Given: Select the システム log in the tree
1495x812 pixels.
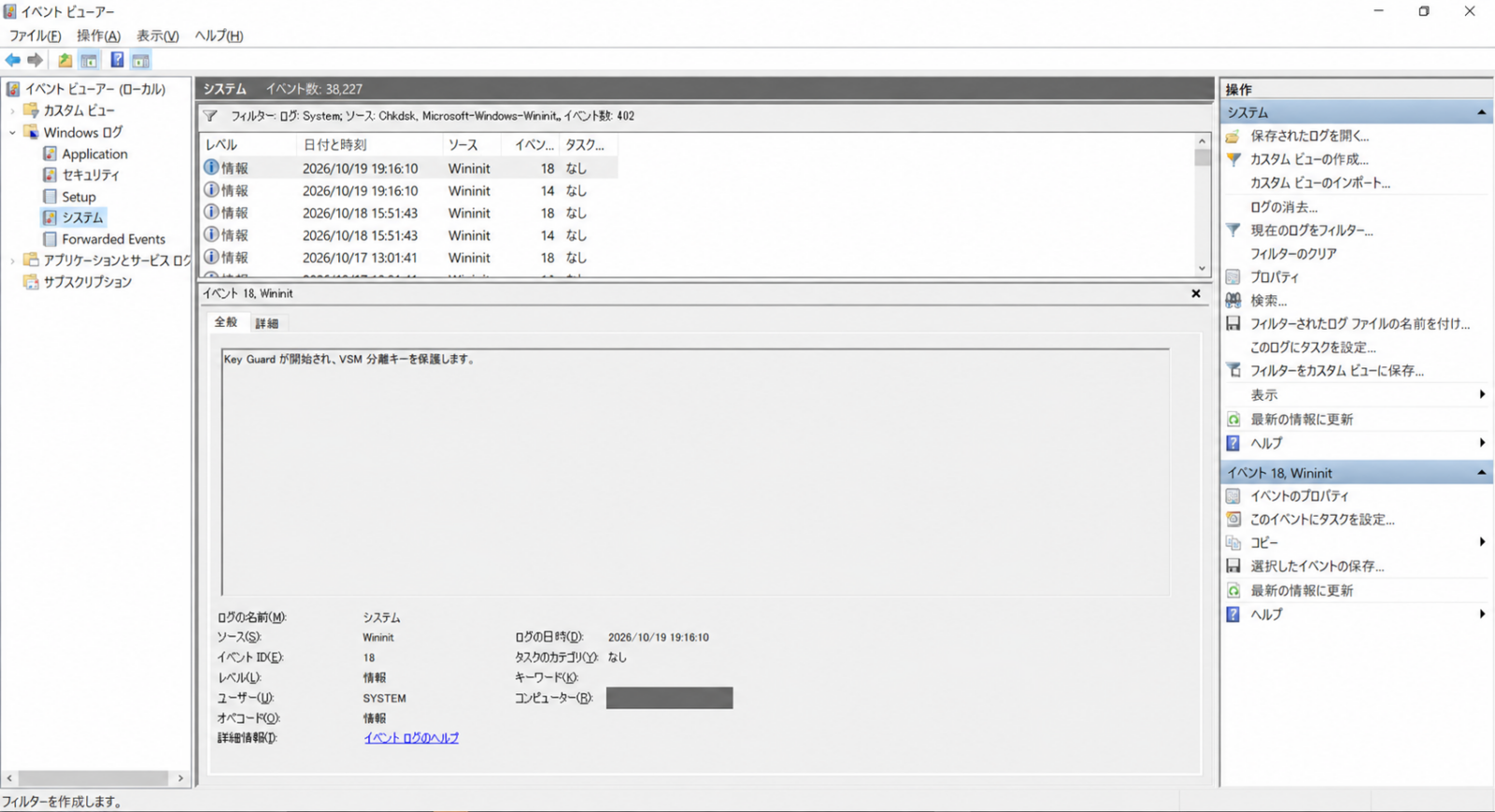Looking at the screenshot, I should (x=82, y=218).
